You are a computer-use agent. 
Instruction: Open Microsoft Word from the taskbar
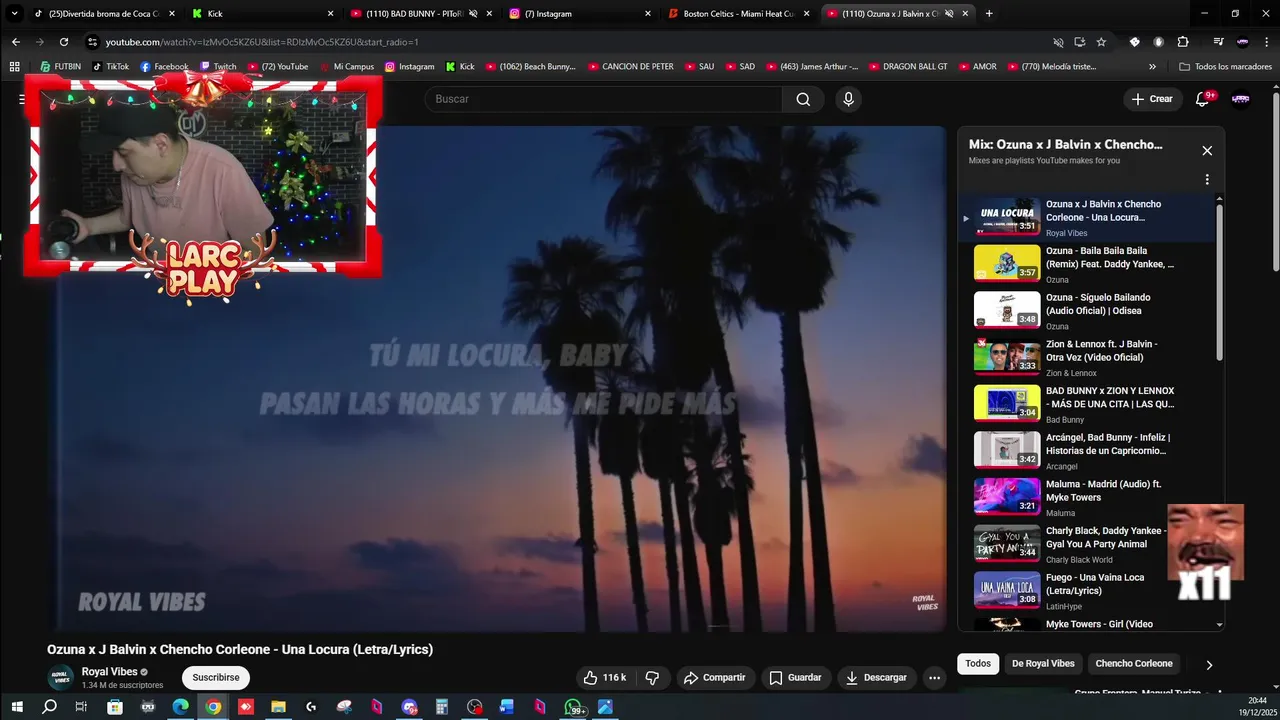coord(507,707)
